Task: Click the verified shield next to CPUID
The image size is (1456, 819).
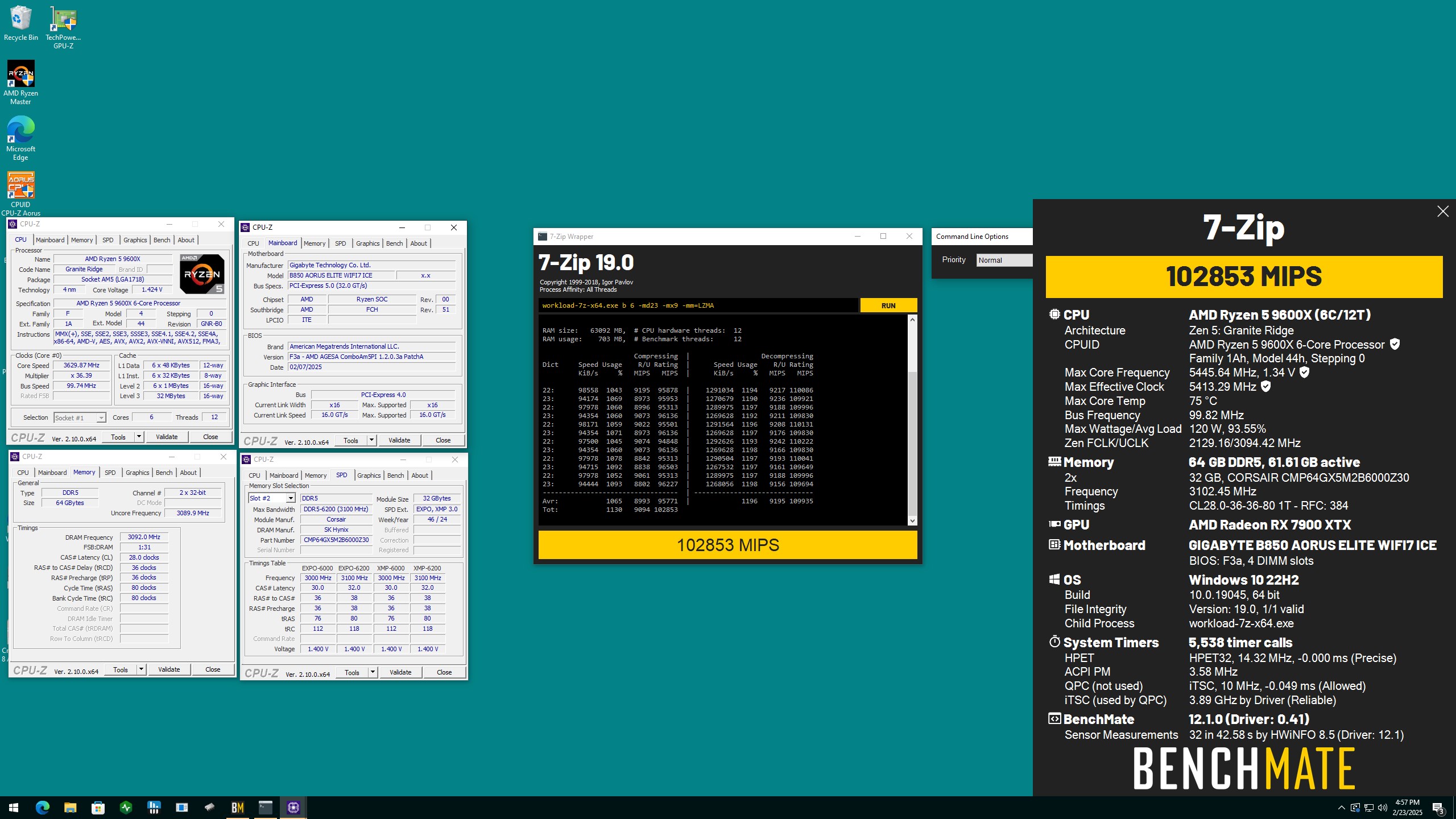Action: (x=1395, y=344)
